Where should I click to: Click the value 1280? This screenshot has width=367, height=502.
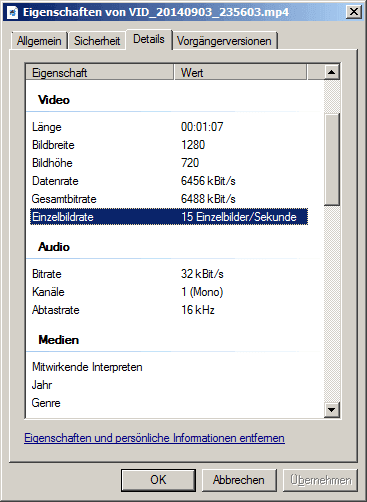pyautogui.click(x=193, y=145)
